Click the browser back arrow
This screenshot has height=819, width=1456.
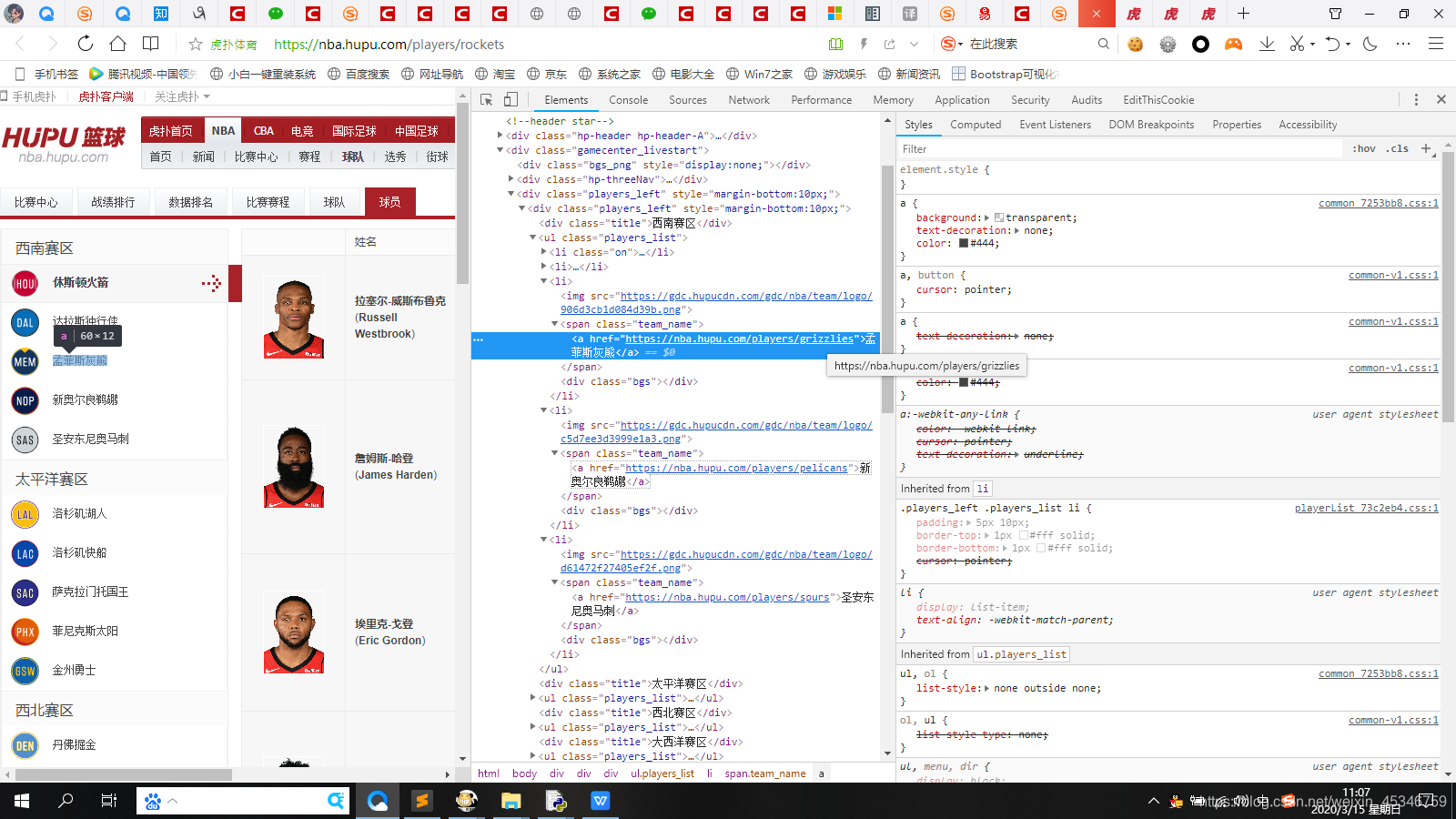point(20,44)
